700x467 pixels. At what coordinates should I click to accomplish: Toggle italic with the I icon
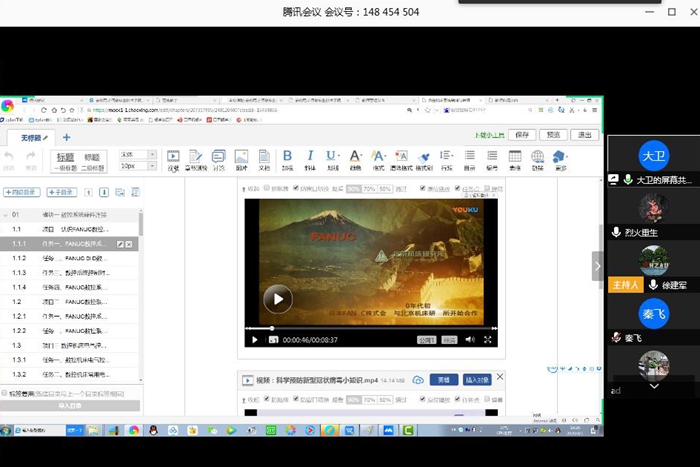point(310,156)
